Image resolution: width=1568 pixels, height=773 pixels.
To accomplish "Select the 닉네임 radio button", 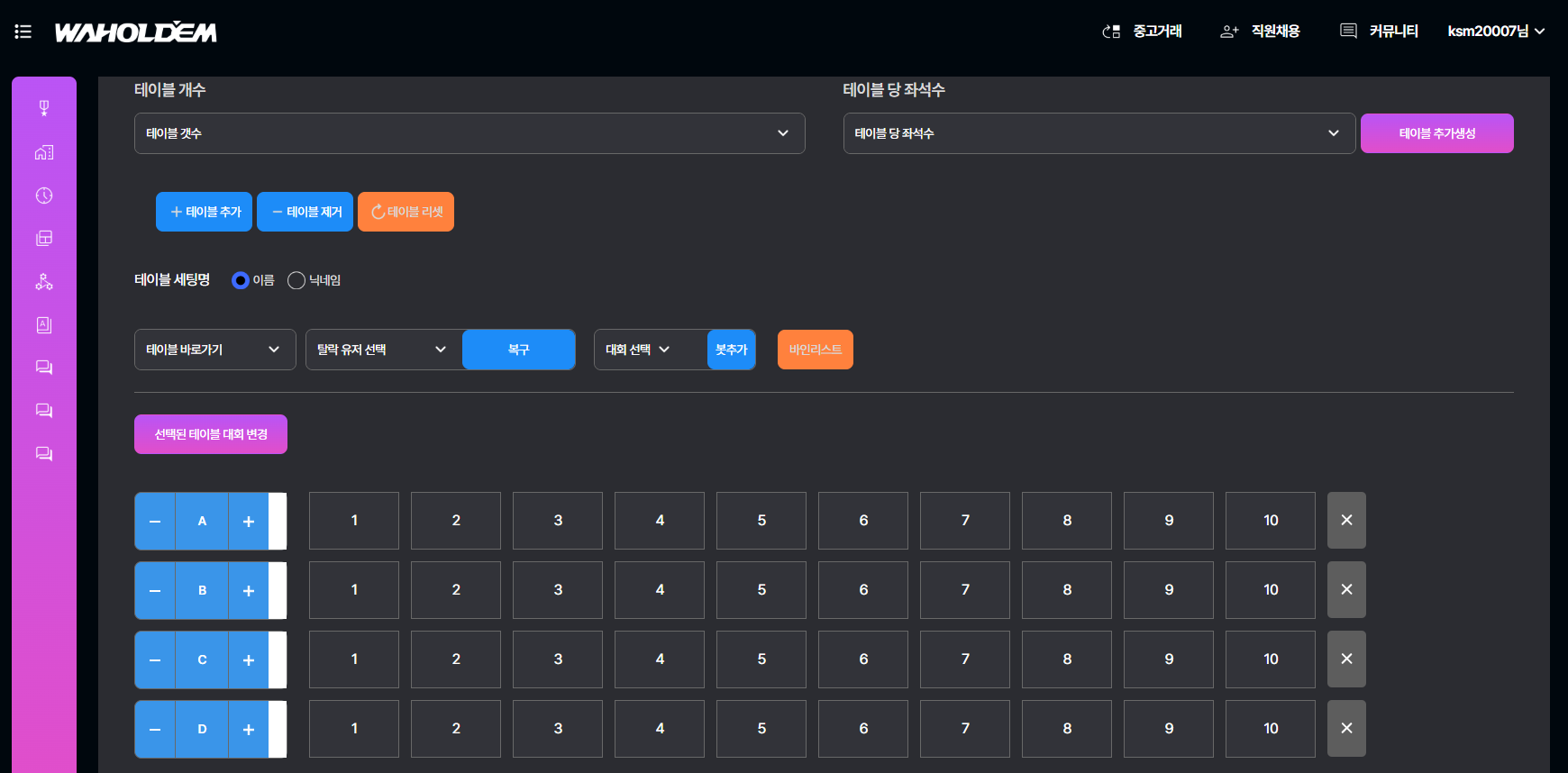I will click(x=296, y=280).
